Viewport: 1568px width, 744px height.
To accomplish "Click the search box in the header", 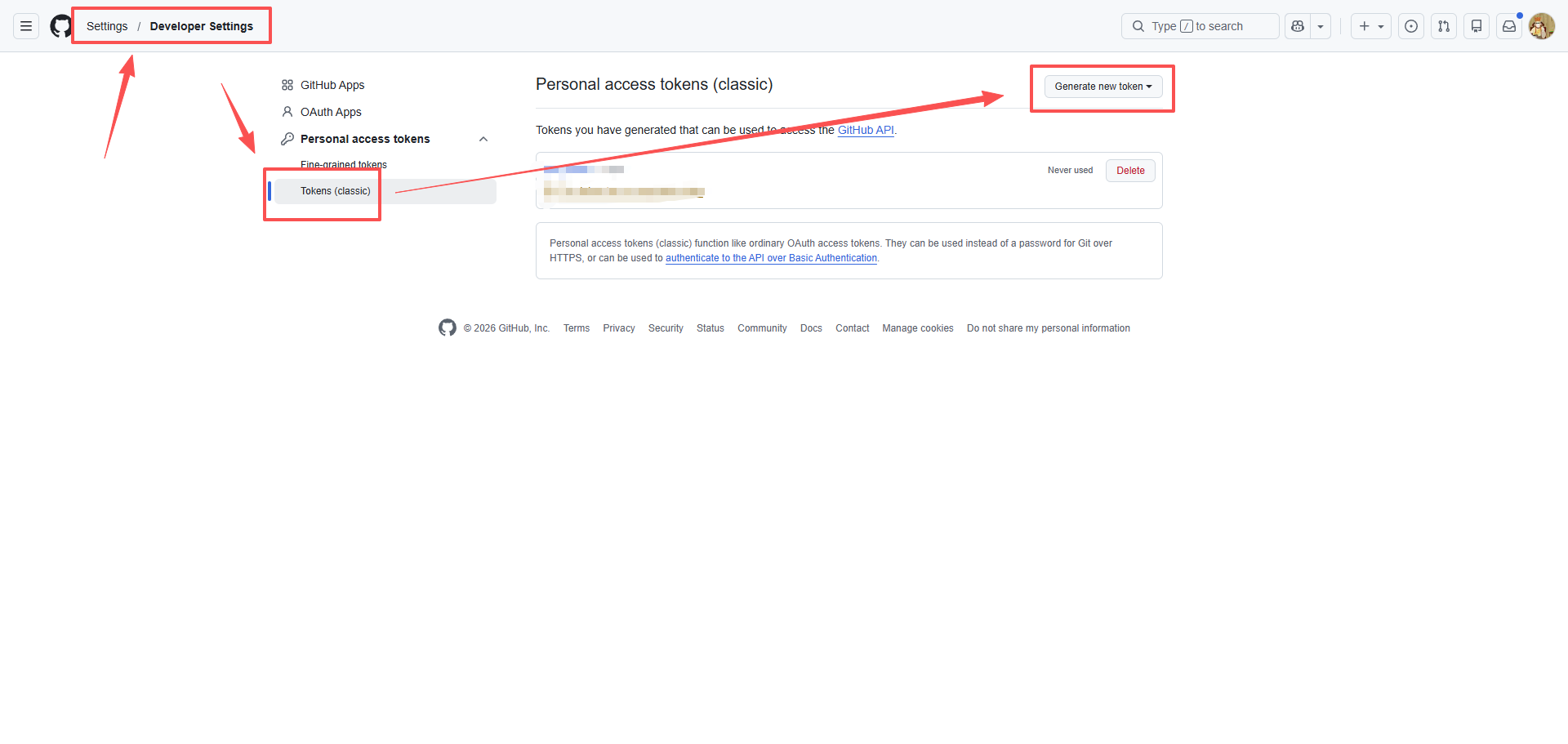I will pyautogui.click(x=1200, y=26).
